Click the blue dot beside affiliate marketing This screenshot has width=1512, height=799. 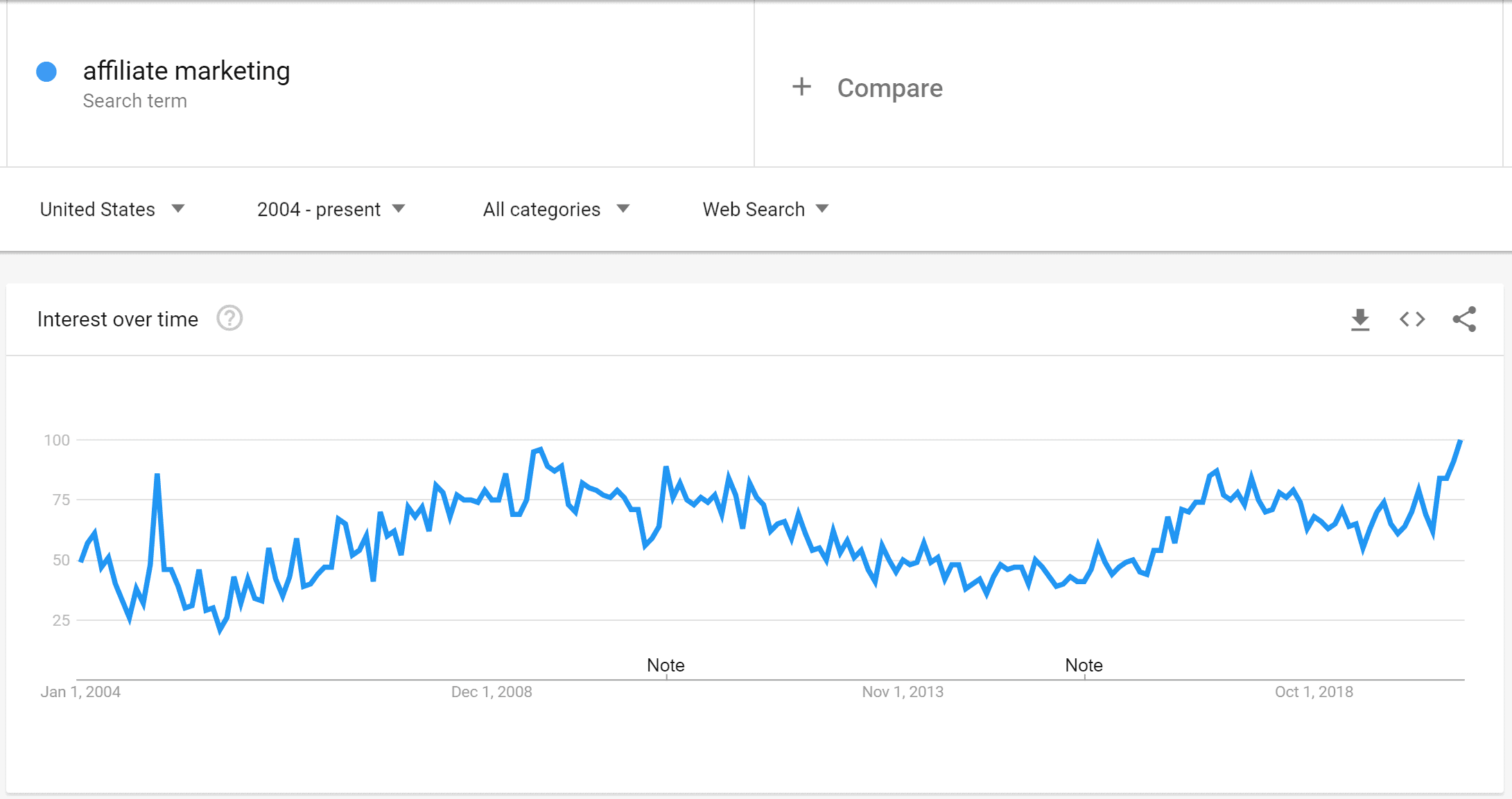coord(46,71)
